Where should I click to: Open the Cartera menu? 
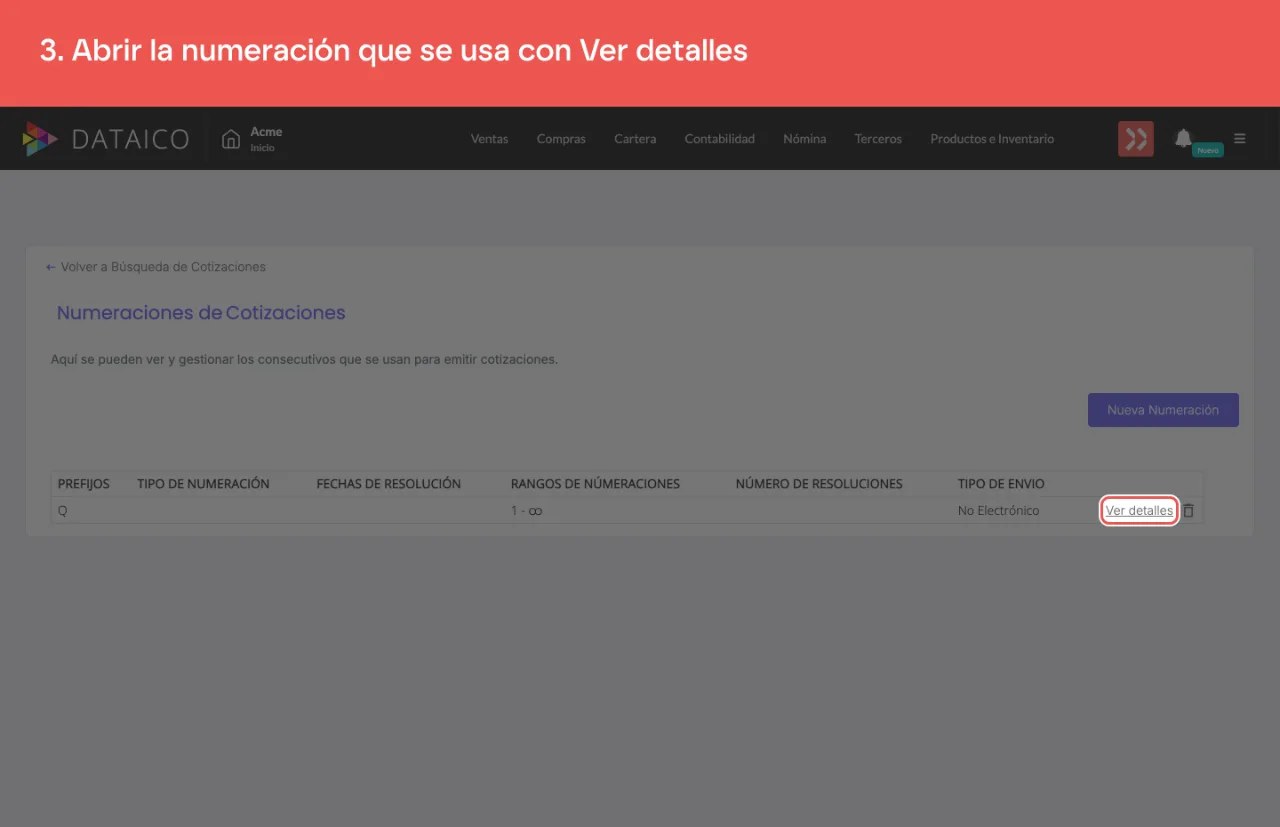pos(635,139)
